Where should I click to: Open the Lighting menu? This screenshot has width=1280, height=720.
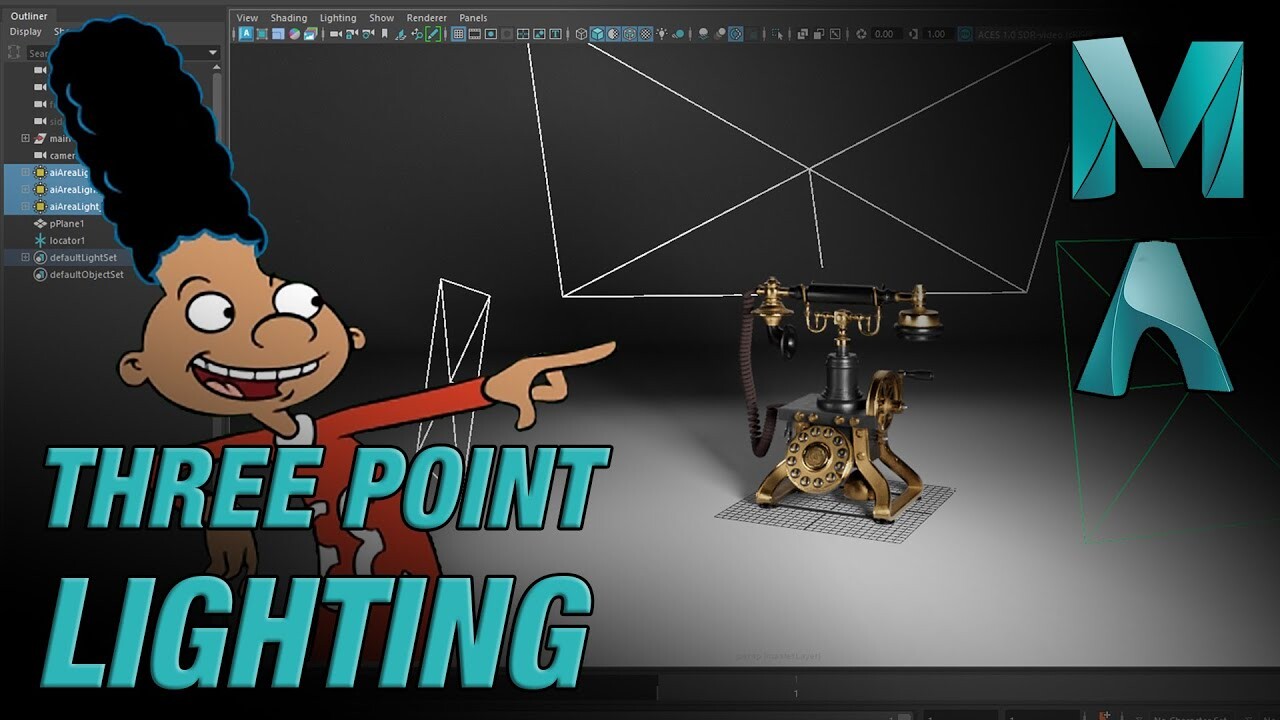pyautogui.click(x=338, y=18)
